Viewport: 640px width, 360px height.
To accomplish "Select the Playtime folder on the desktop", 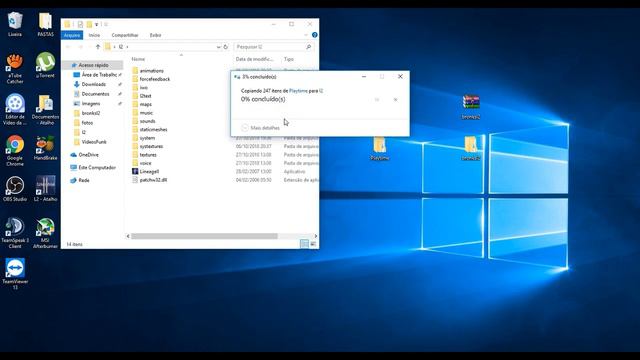I will pyautogui.click(x=380, y=149).
